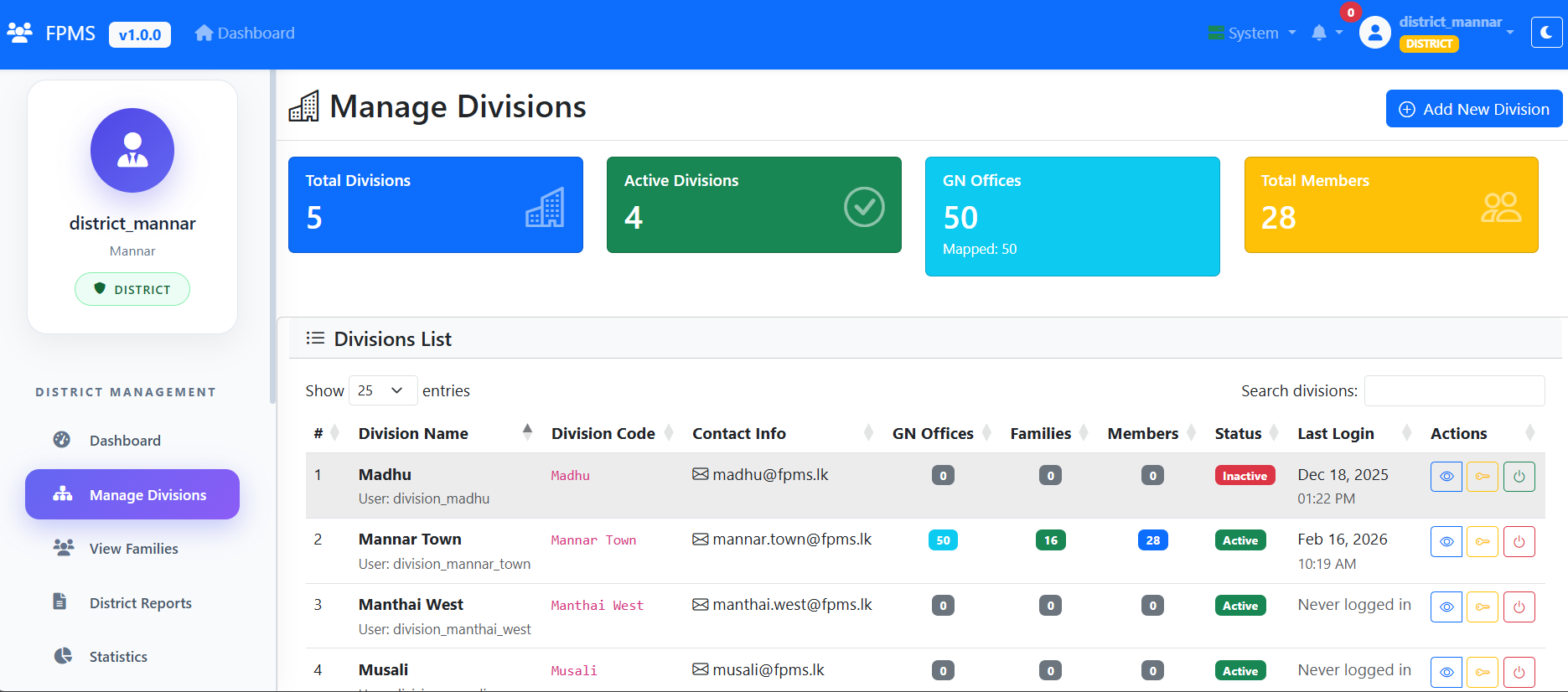Click the notification bell icon
This screenshot has height=692, width=1568.
(x=1319, y=33)
